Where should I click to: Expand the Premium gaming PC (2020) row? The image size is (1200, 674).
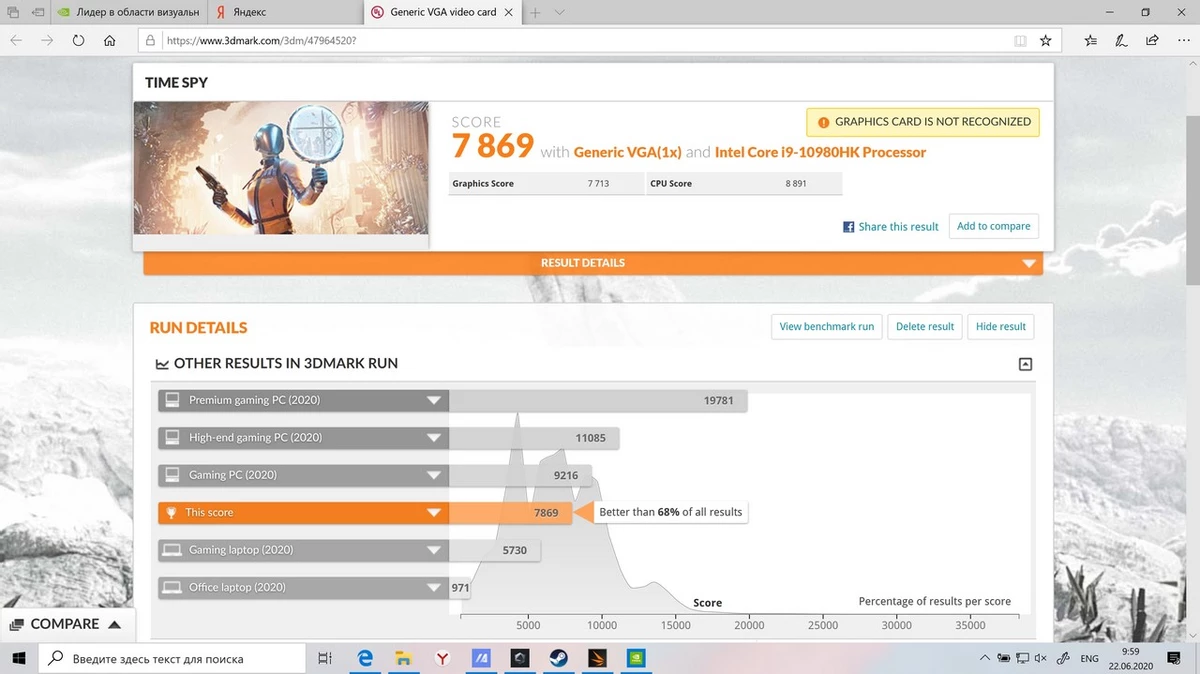(x=304, y=400)
